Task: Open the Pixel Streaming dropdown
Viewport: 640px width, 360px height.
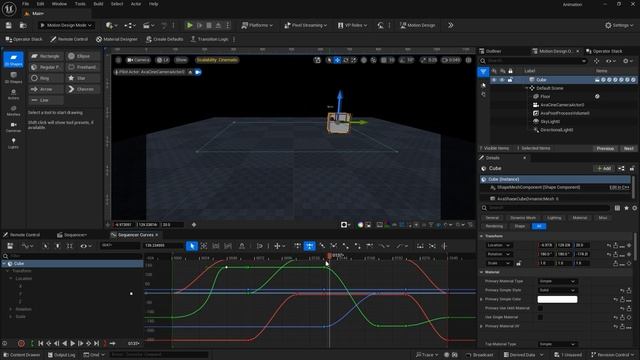Action: click(x=306, y=25)
